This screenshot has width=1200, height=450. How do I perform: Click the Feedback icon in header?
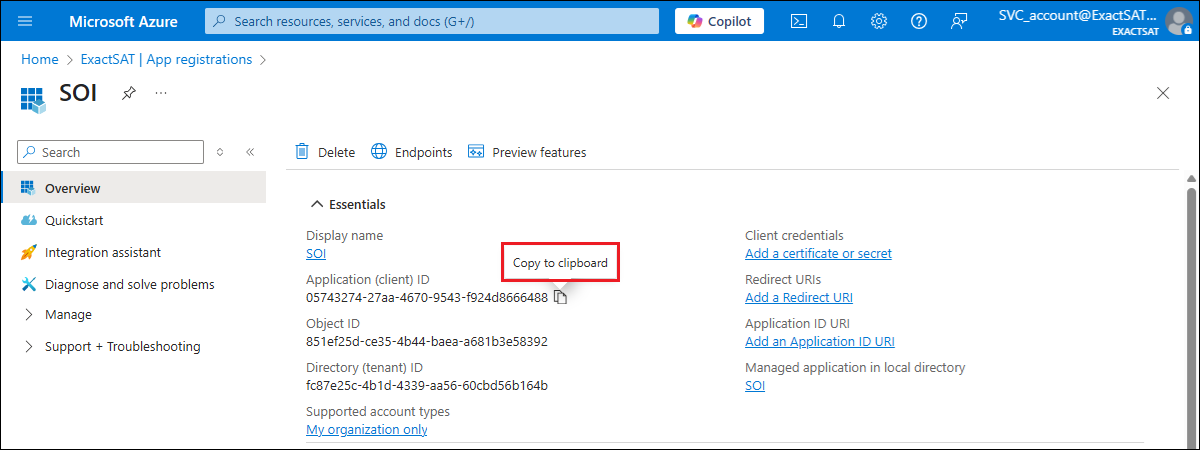tap(959, 21)
